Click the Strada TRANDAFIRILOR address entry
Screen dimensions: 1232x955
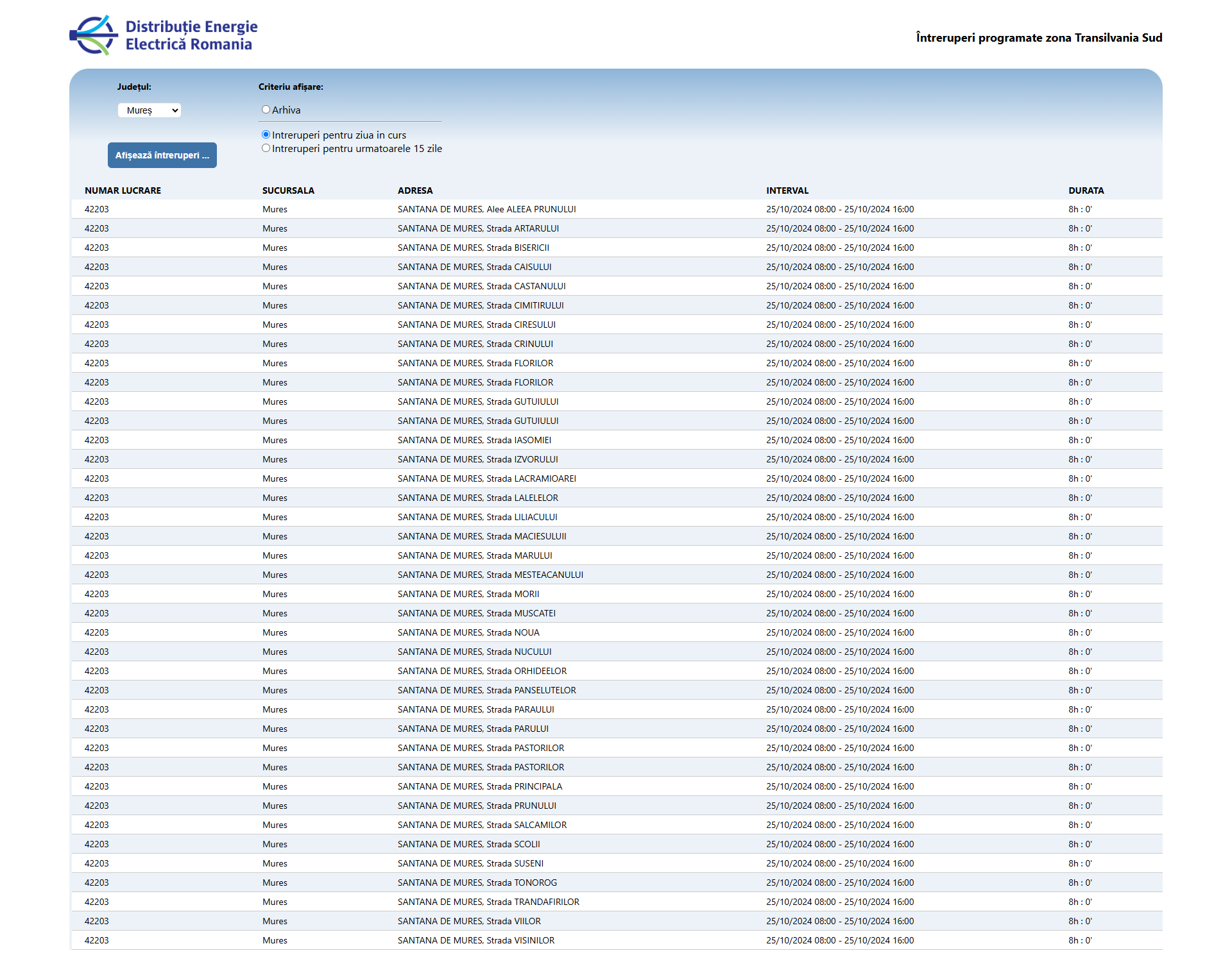488,902
